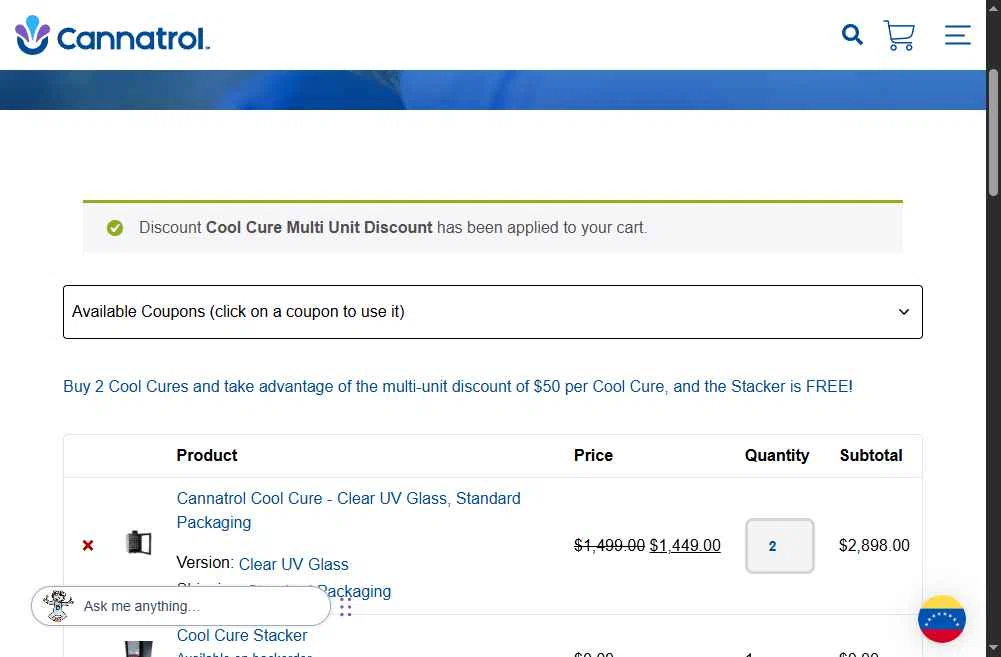Click the Venezuela flag language button
This screenshot has height=657, width=1001.
click(x=942, y=619)
